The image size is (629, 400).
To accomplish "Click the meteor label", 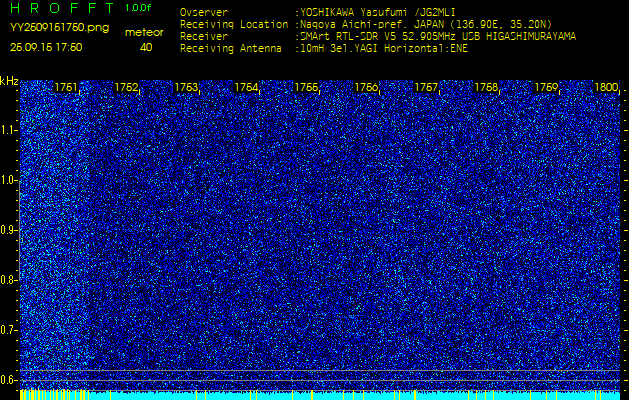I will pyautogui.click(x=144, y=33).
